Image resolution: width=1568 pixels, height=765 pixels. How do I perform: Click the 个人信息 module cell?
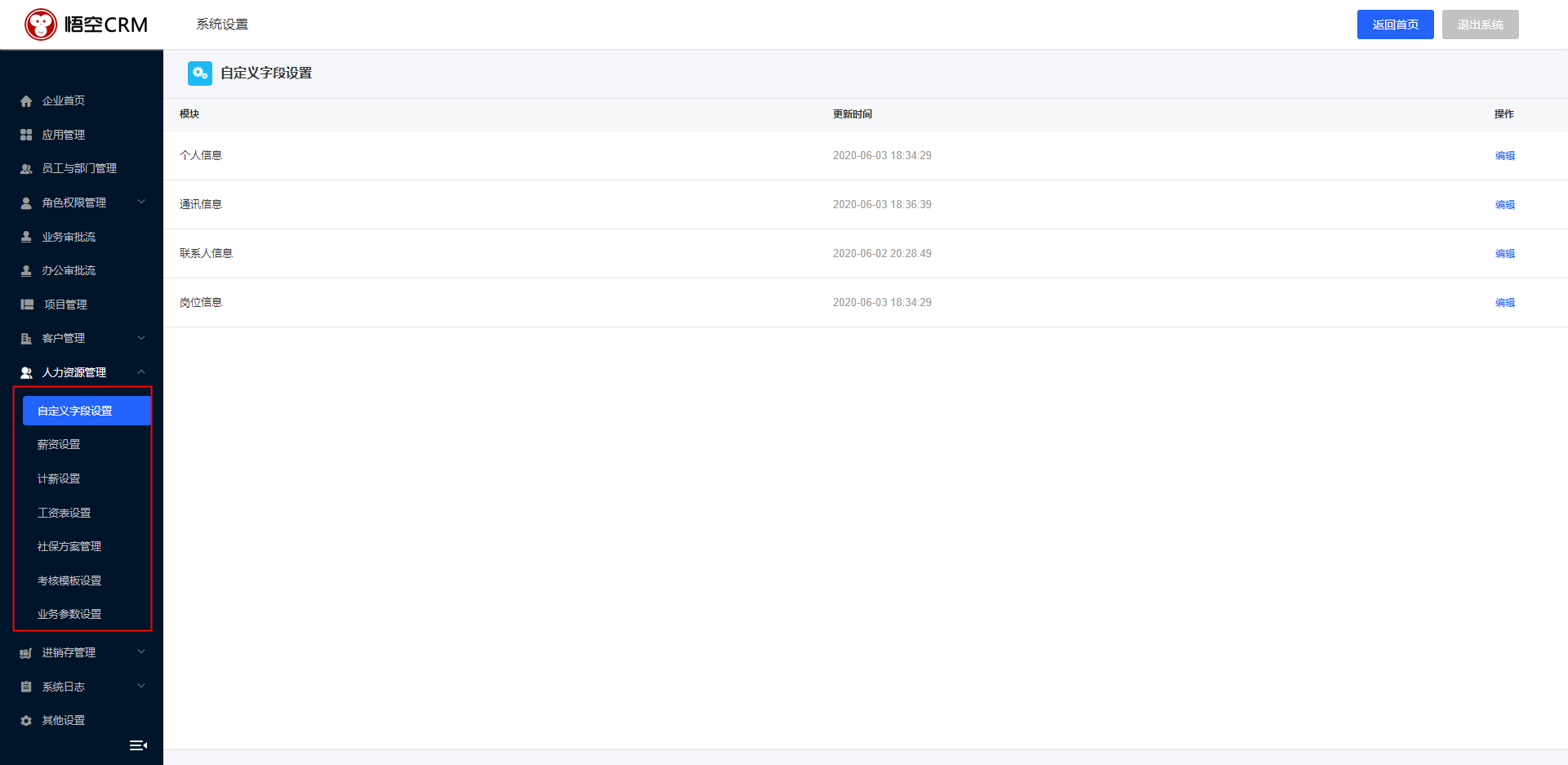coord(201,155)
